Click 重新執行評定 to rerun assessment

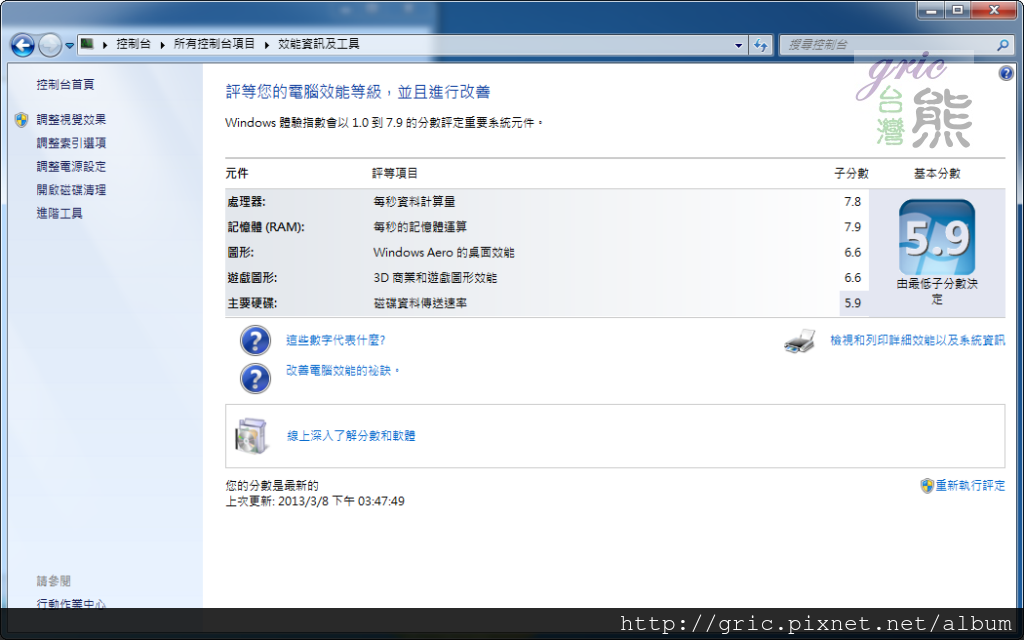(970, 486)
